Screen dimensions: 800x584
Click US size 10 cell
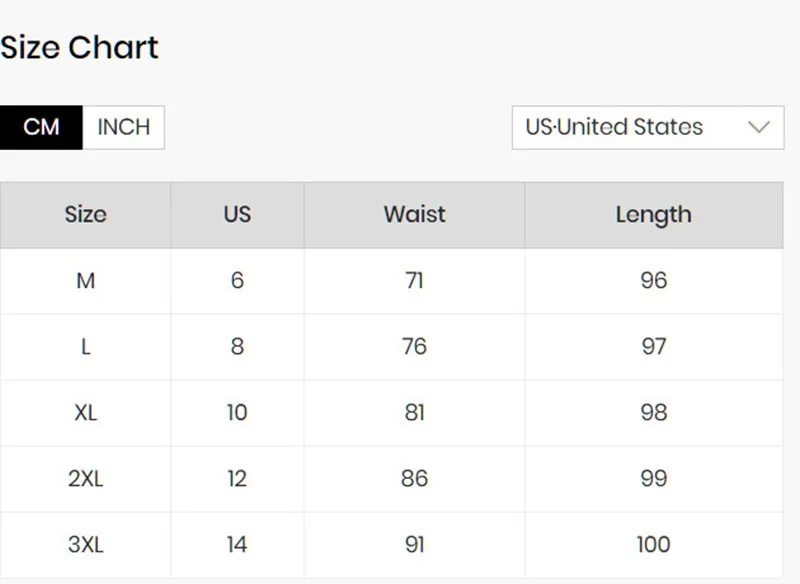pyautogui.click(x=237, y=412)
